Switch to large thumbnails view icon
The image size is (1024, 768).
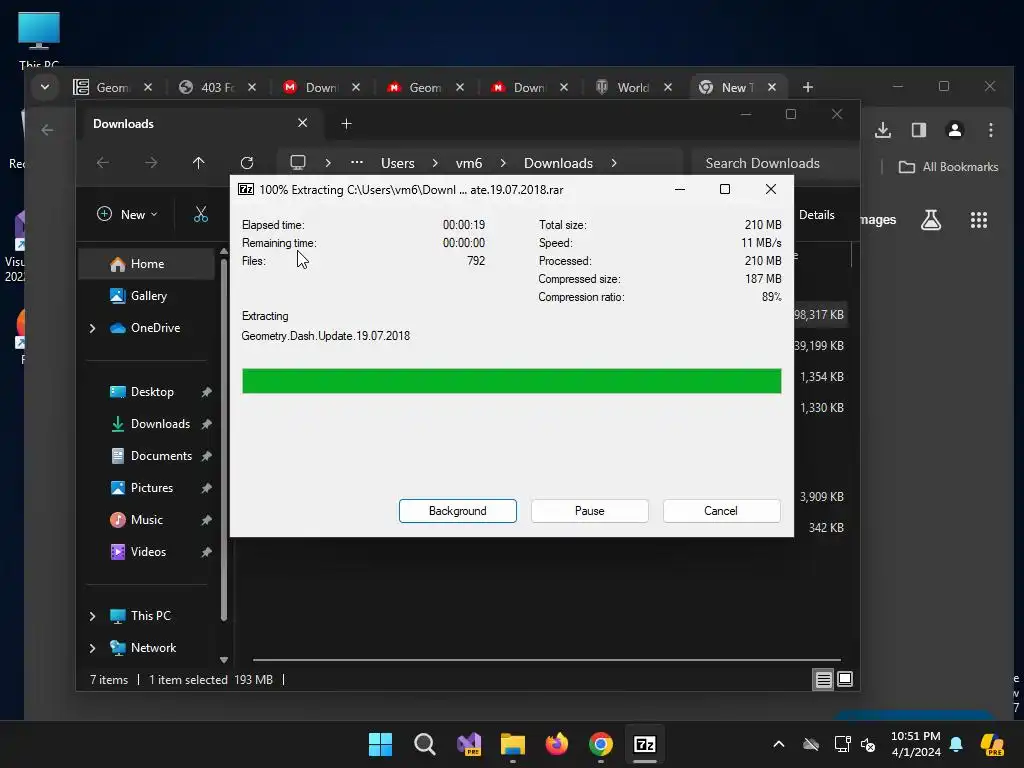845,680
